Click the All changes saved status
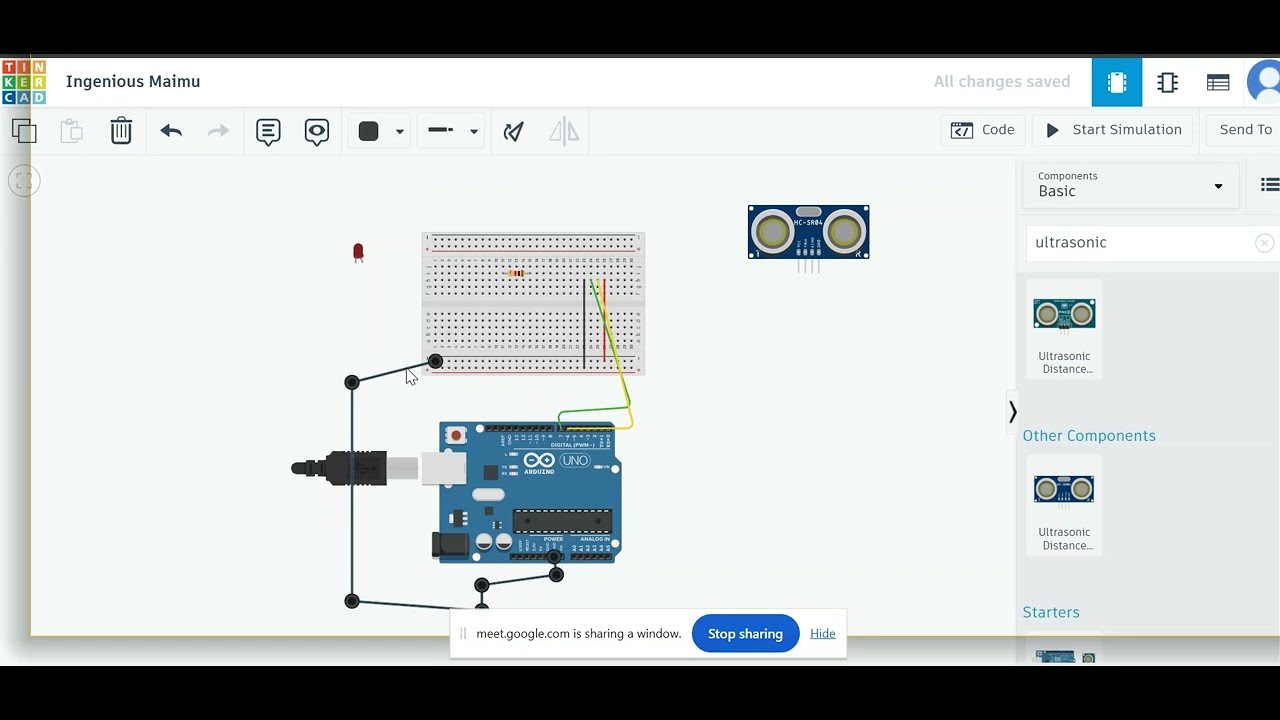Screen dimensions: 1280x720 point(1002,82)
